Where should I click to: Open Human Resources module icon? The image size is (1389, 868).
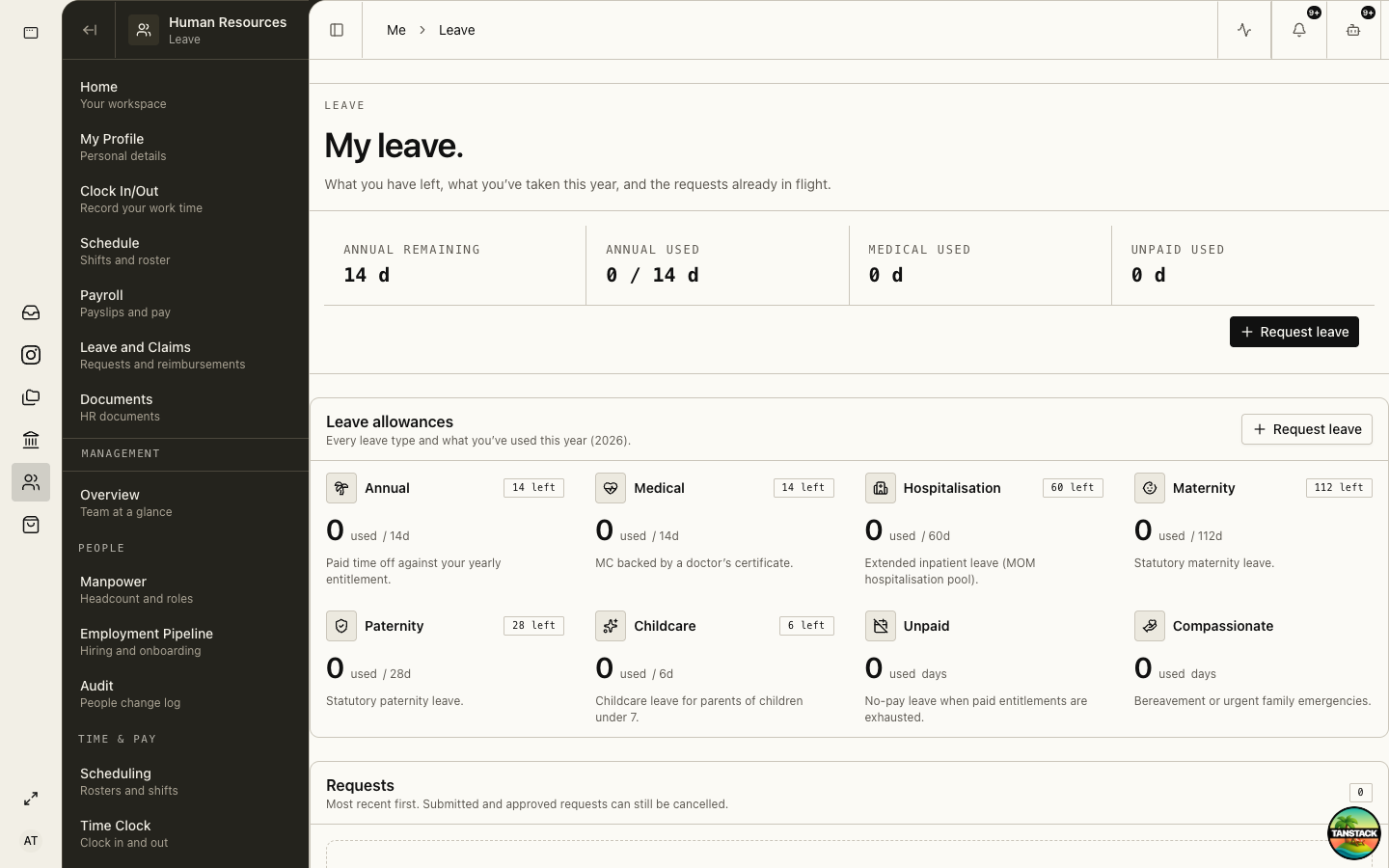point(144,30)
